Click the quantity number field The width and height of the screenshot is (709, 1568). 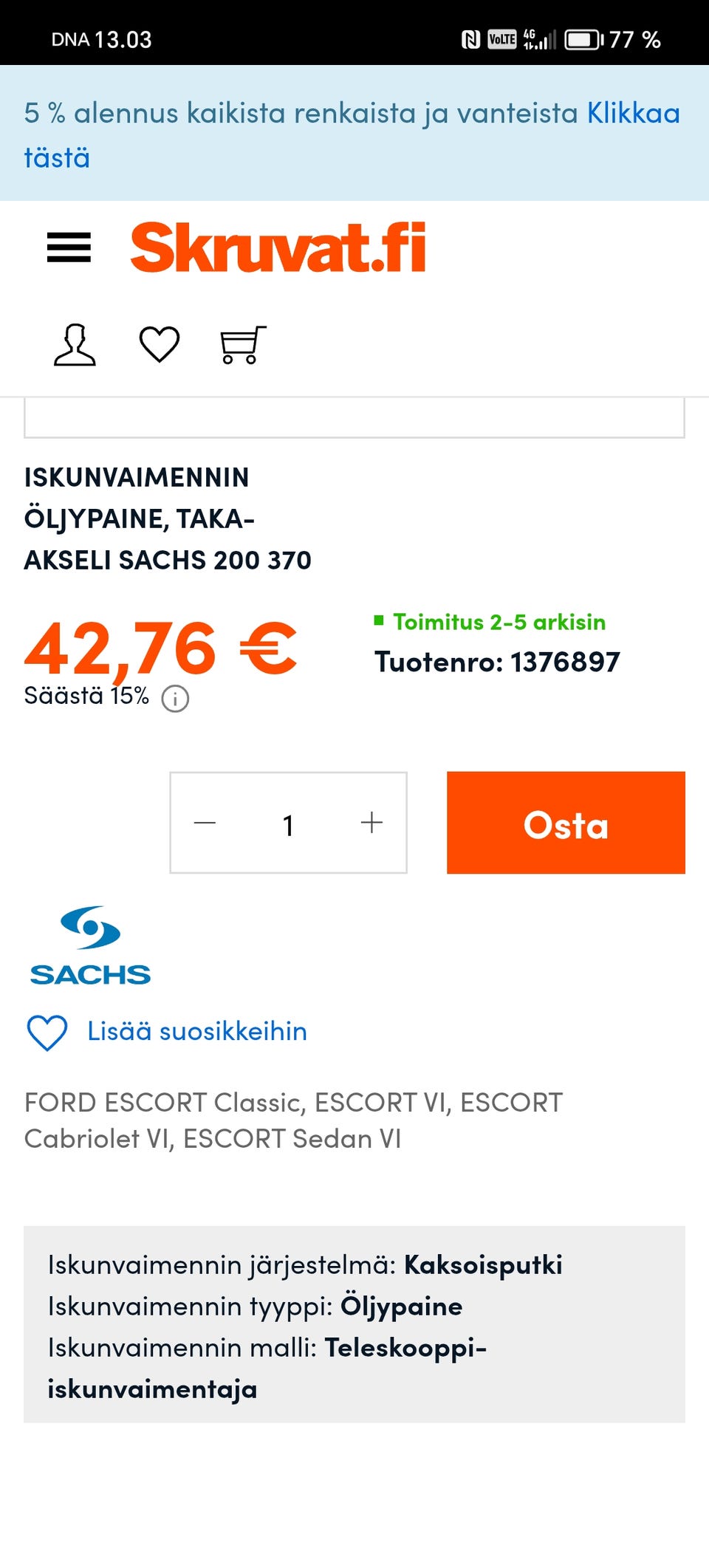pyautogui.click(x=288, y=824)
